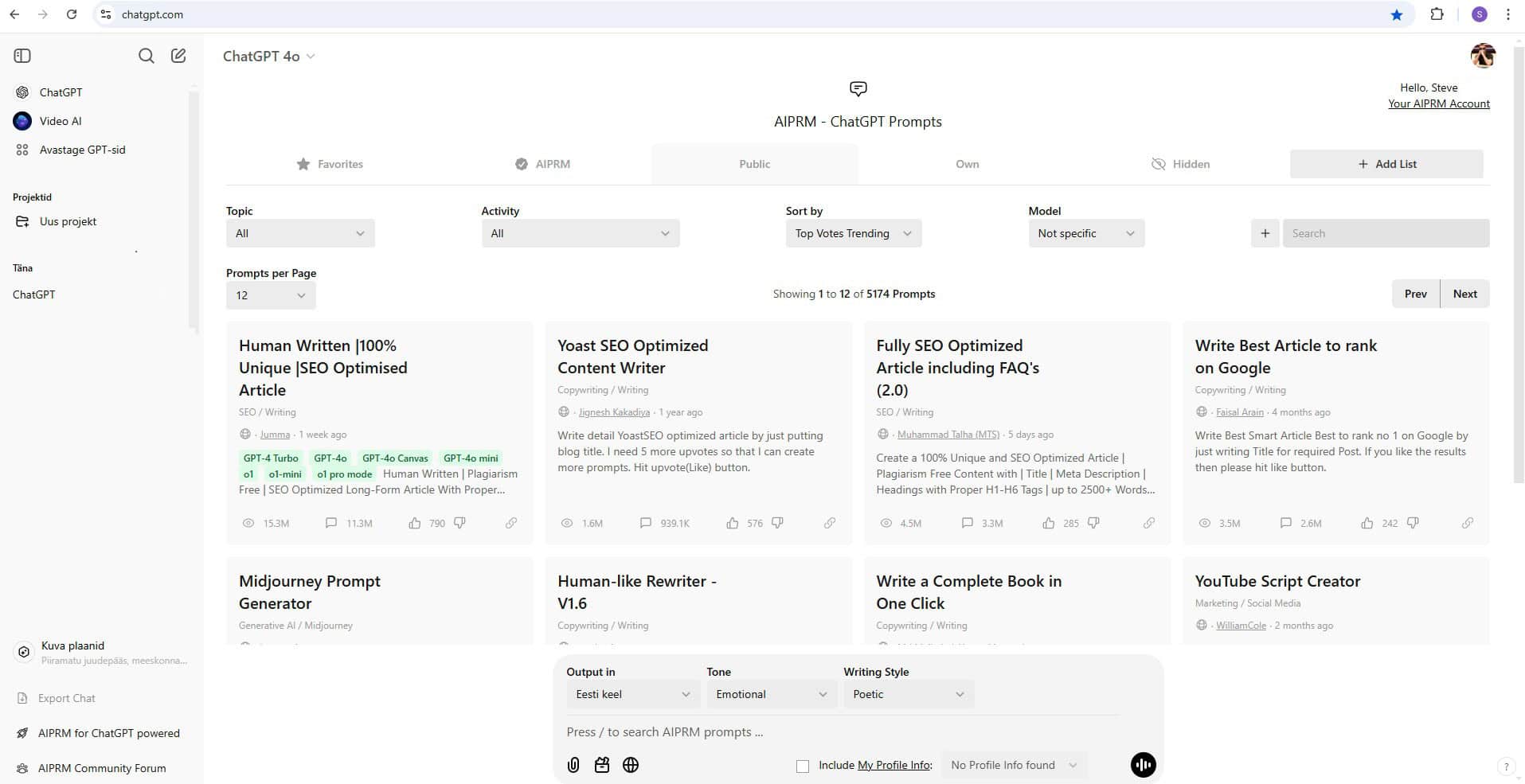1525x784 pixels.
Task: Toggle the left sidebar panel icon
Action: 22,56
